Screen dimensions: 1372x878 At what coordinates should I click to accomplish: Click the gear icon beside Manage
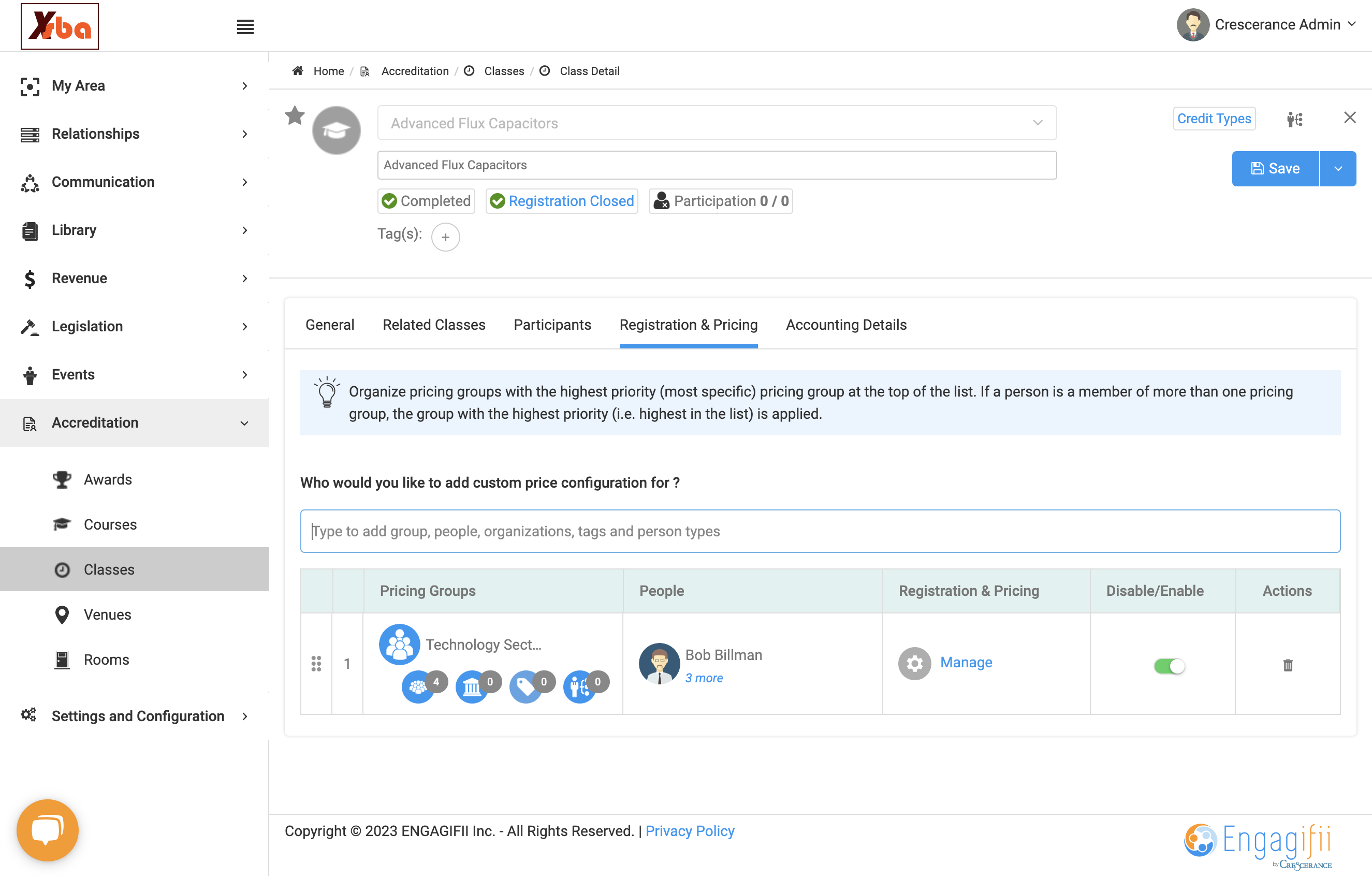pyautogui.click(x=914, y=663)
